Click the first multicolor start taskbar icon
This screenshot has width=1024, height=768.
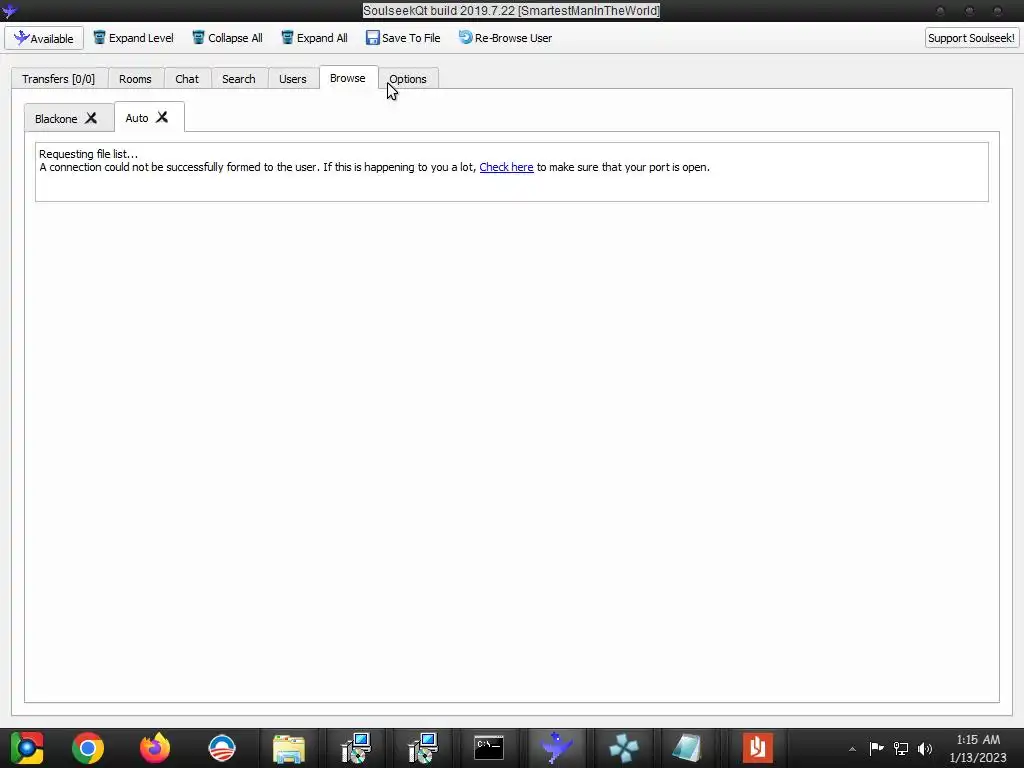26,748
